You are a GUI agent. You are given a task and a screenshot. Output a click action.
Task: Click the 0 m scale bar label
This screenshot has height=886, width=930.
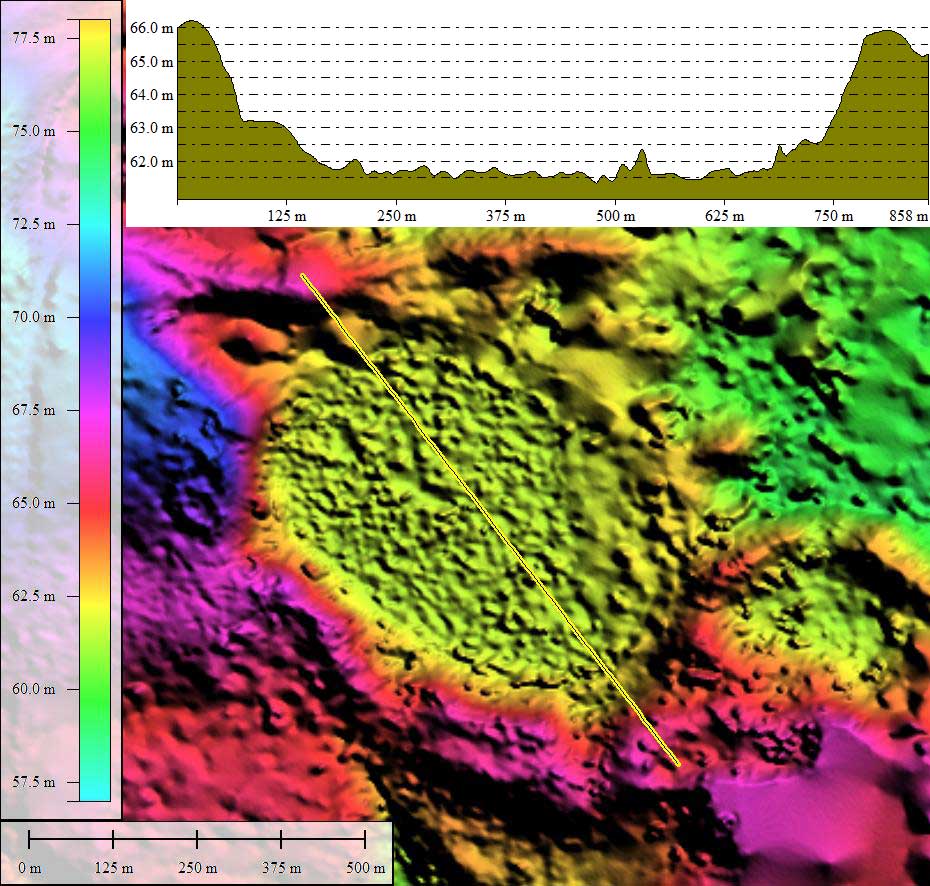[x=30, y=868]
